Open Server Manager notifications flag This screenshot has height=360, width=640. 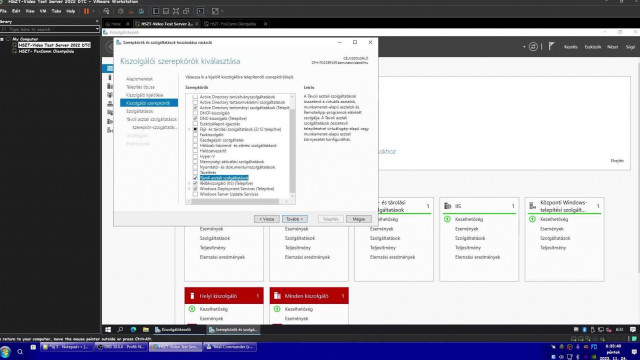tap(551, 47)
